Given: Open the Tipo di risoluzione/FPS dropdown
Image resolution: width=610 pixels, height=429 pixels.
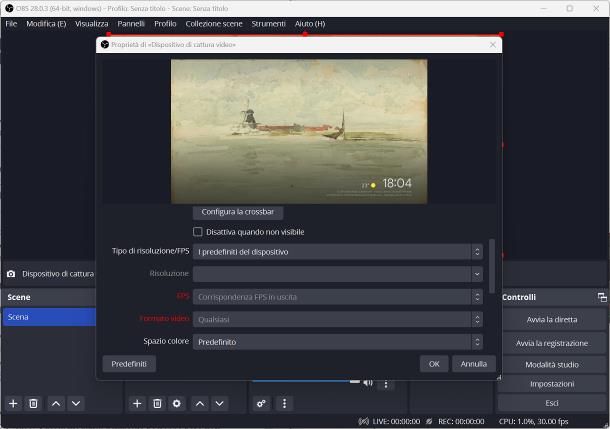Looking at the screenshot, I should point(338,251).
